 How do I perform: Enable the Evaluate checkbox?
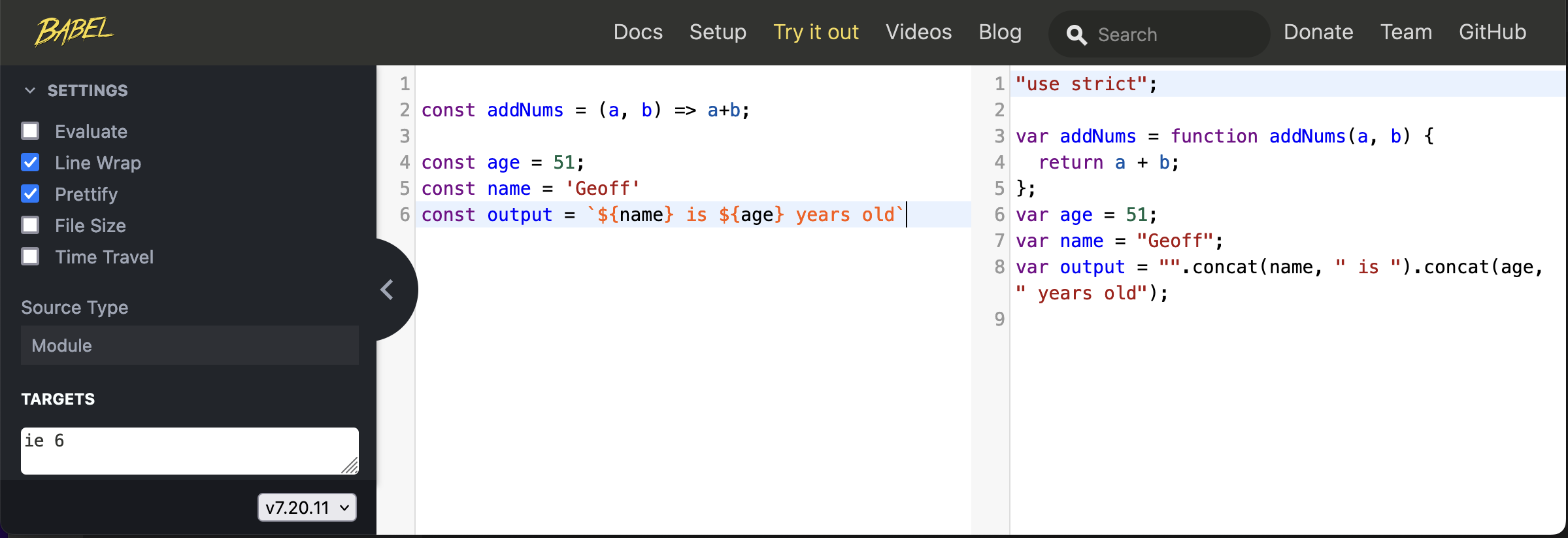coord(30,131)
